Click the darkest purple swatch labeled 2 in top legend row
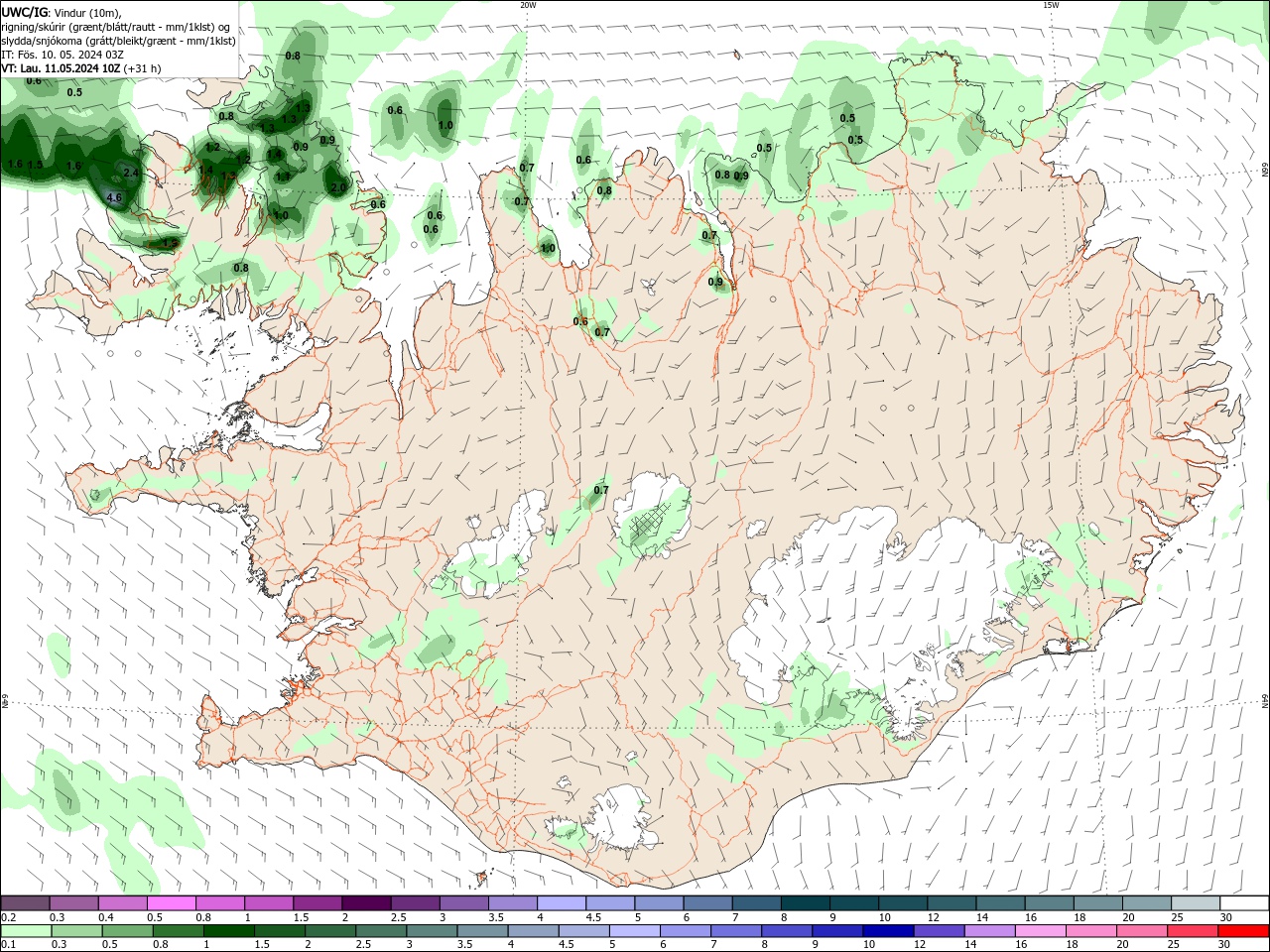The height and width of the screenshot is (952, 1270). click(x=365, y=903)
